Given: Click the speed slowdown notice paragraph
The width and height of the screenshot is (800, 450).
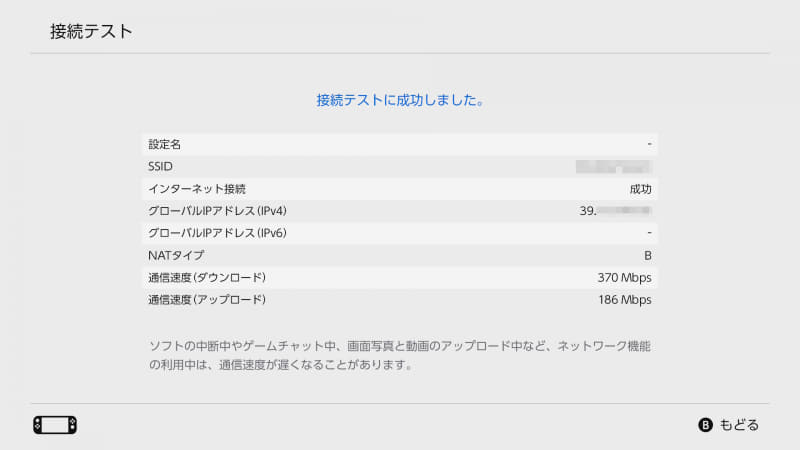Looking at the screenshot, I should 400,355.
